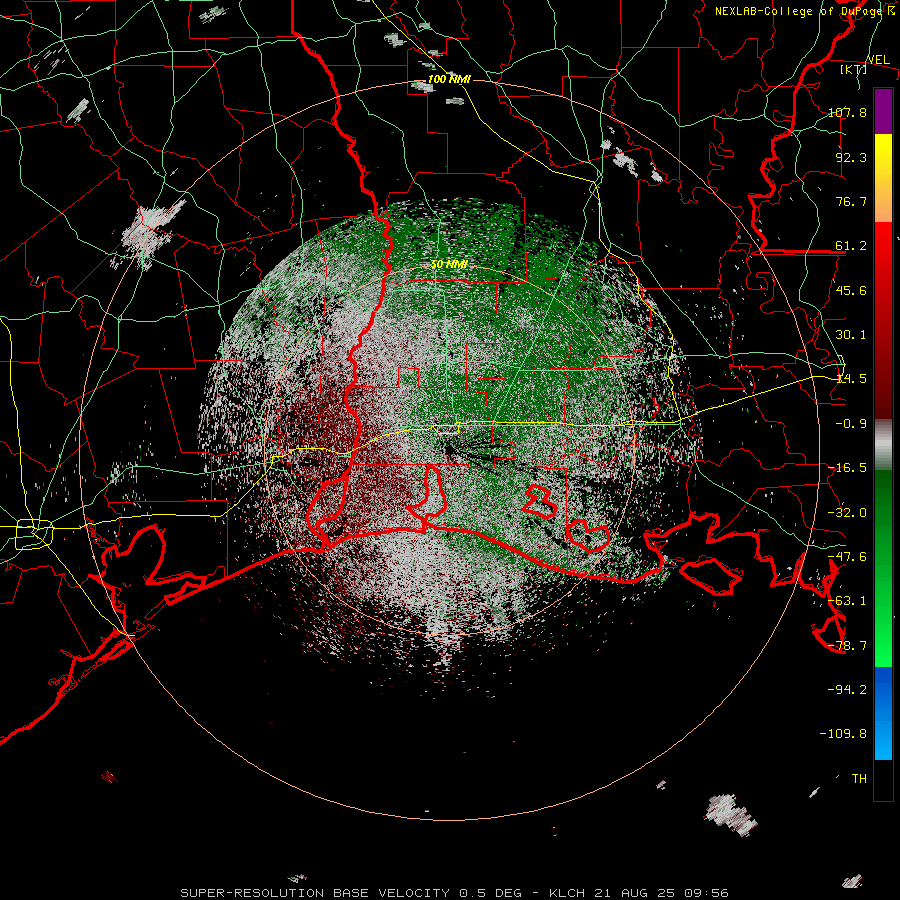Select the "VEL" legend title
Screen dimensions: 900x900
click(878, 60)
